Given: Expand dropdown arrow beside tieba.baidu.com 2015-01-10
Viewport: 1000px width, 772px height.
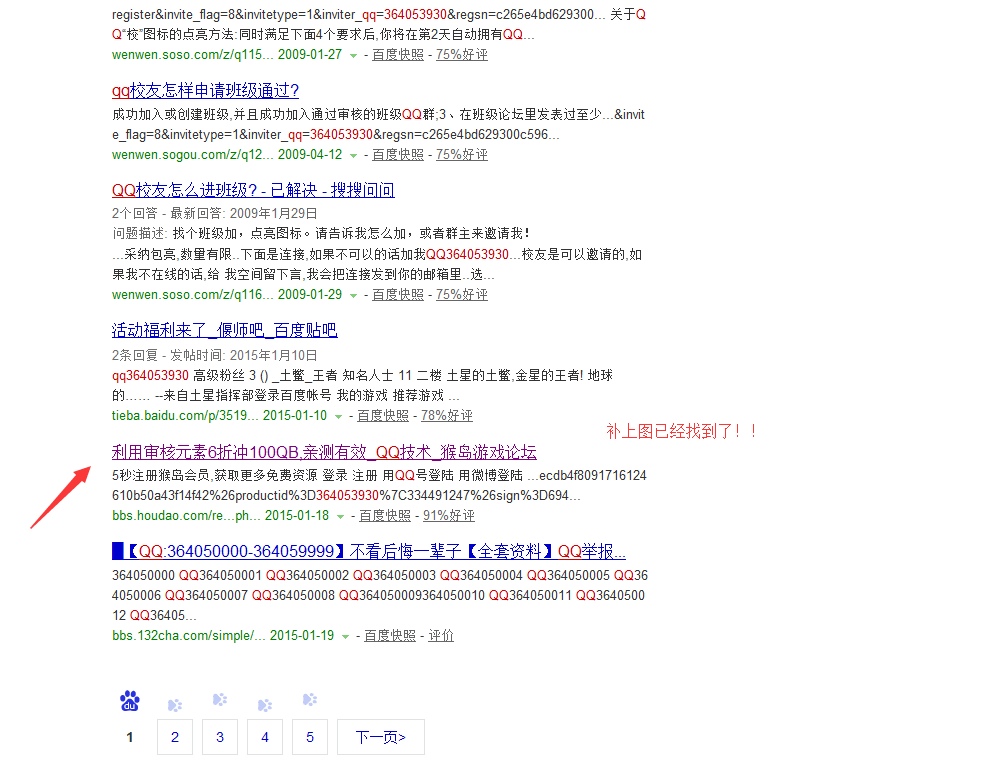Looking at the screenshot, I should (x=339, y=417).
